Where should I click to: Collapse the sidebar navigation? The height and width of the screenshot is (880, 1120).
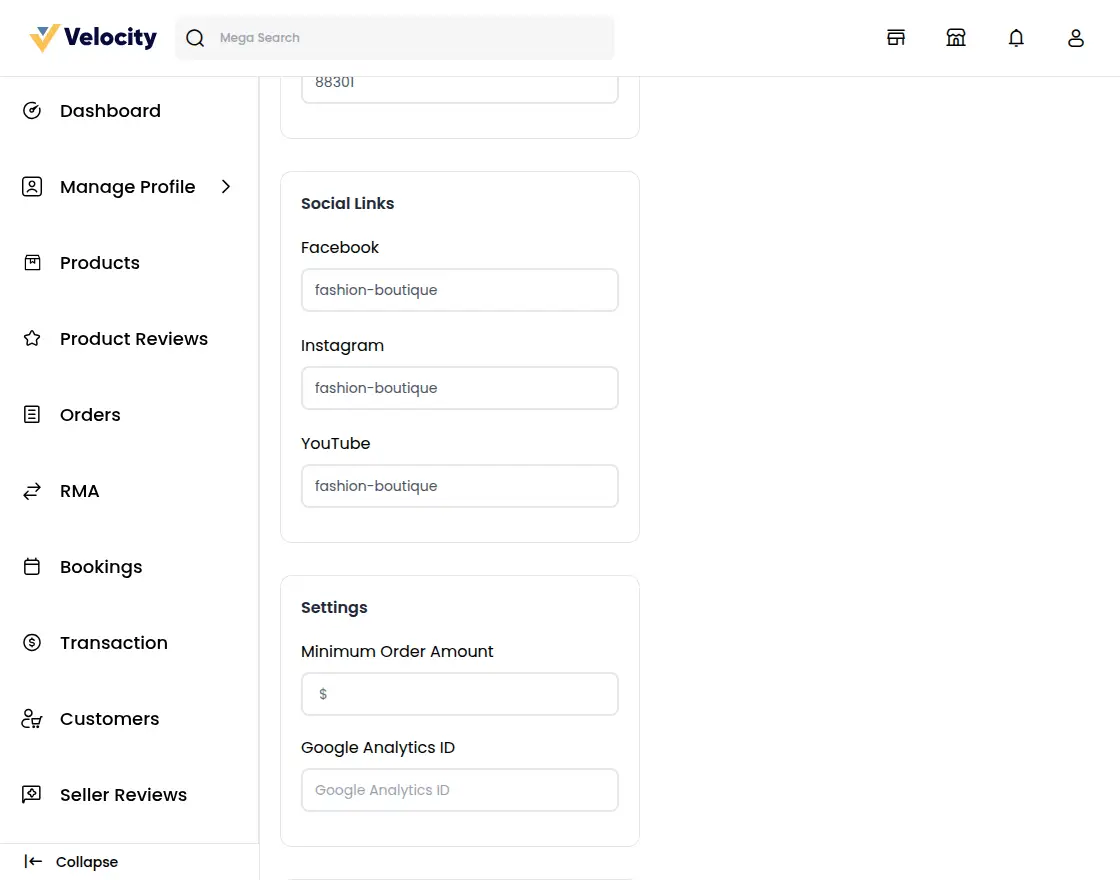coord(70,861)
